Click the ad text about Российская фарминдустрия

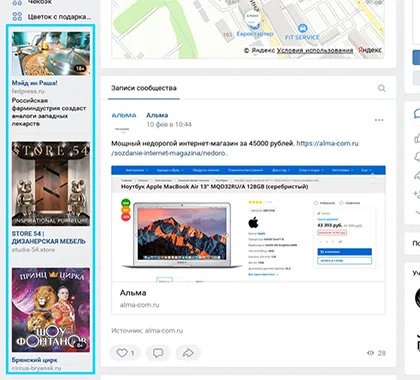49,112
